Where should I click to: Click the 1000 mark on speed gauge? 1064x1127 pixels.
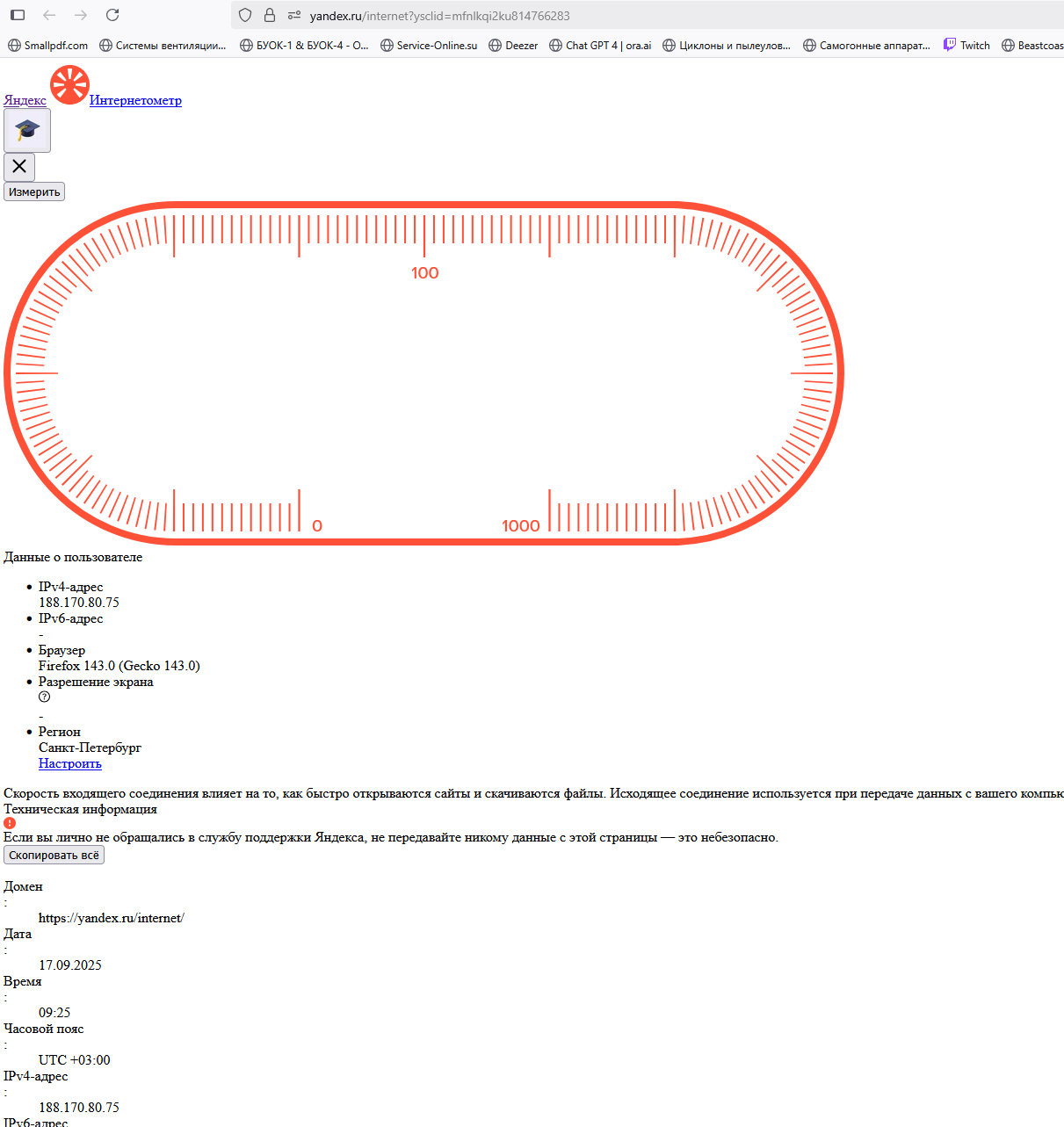[x=521, y=526]
